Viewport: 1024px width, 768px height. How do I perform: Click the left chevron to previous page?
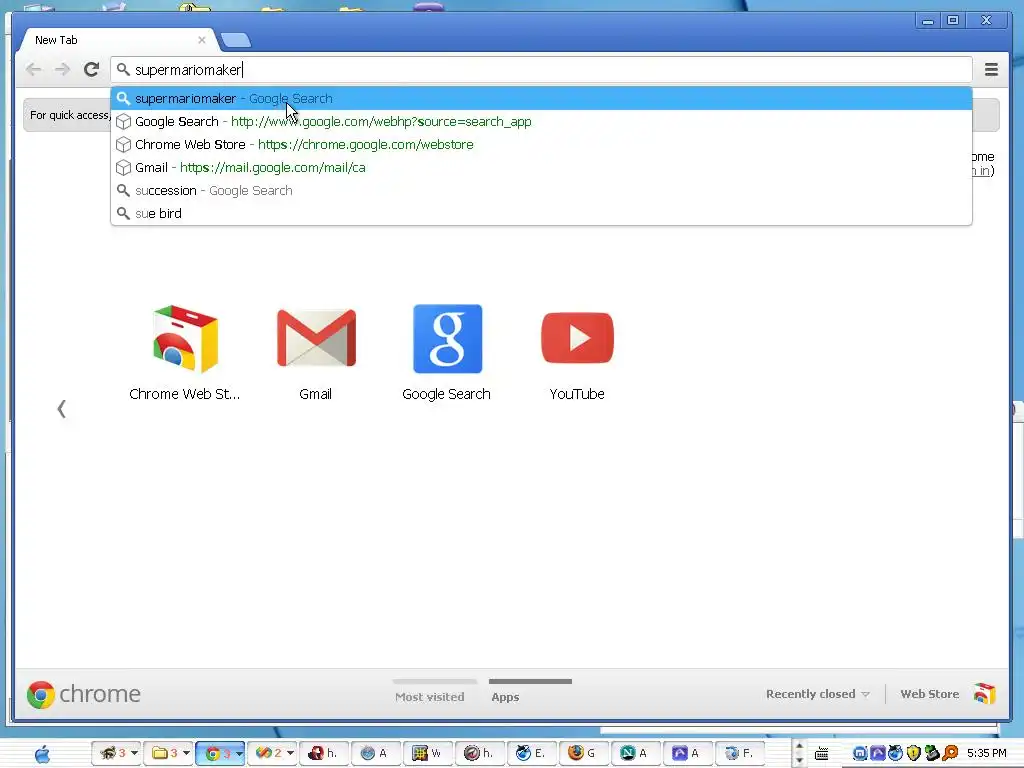pos(61,409)
